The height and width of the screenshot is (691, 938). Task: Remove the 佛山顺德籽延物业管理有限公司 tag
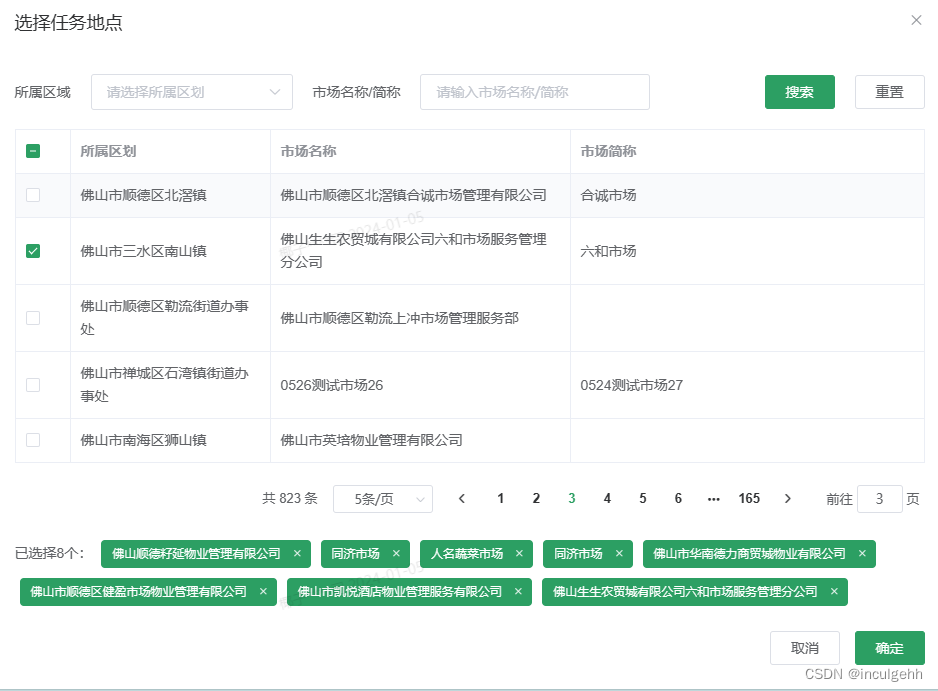point(297,554)
